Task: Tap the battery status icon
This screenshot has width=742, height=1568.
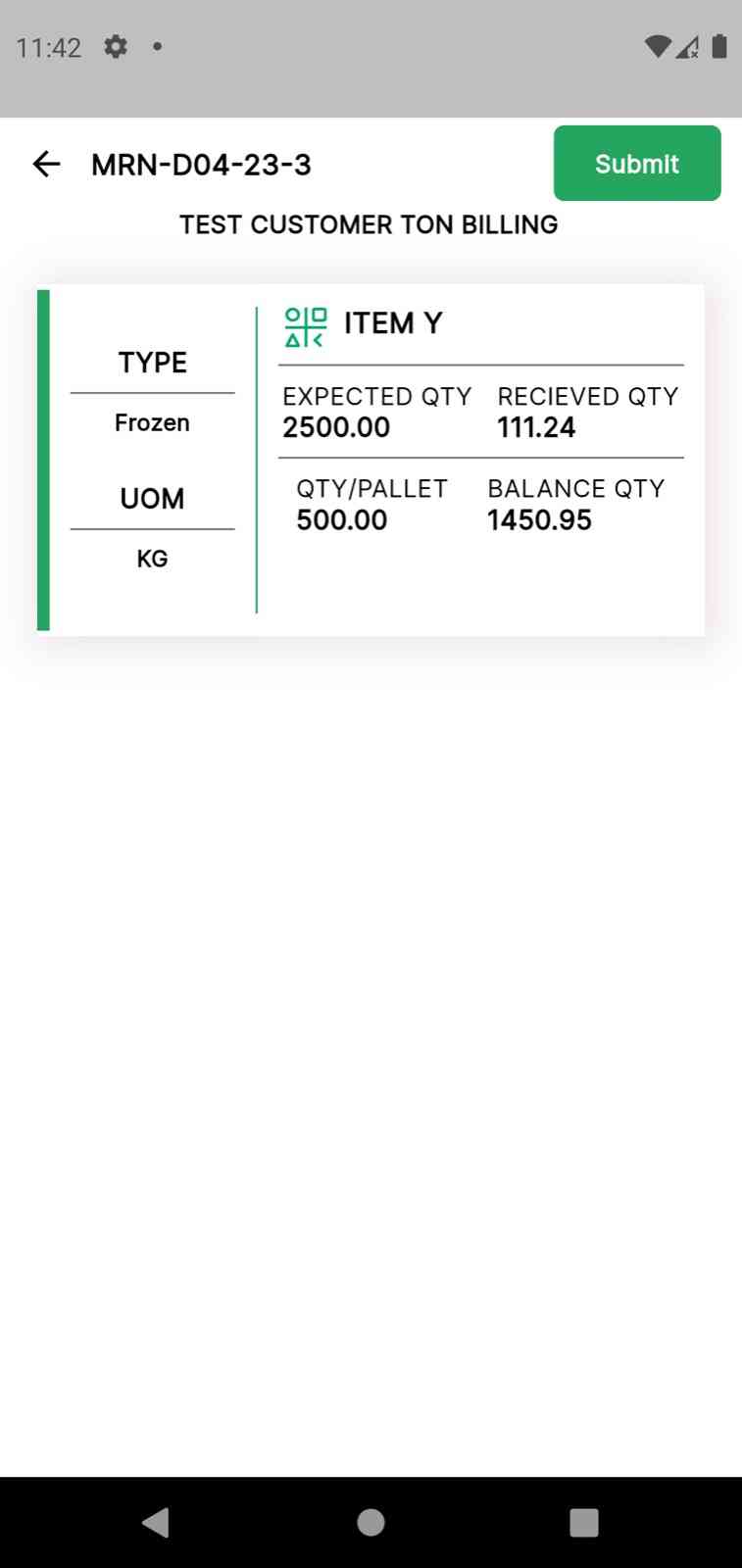Action: pos(718,46)
